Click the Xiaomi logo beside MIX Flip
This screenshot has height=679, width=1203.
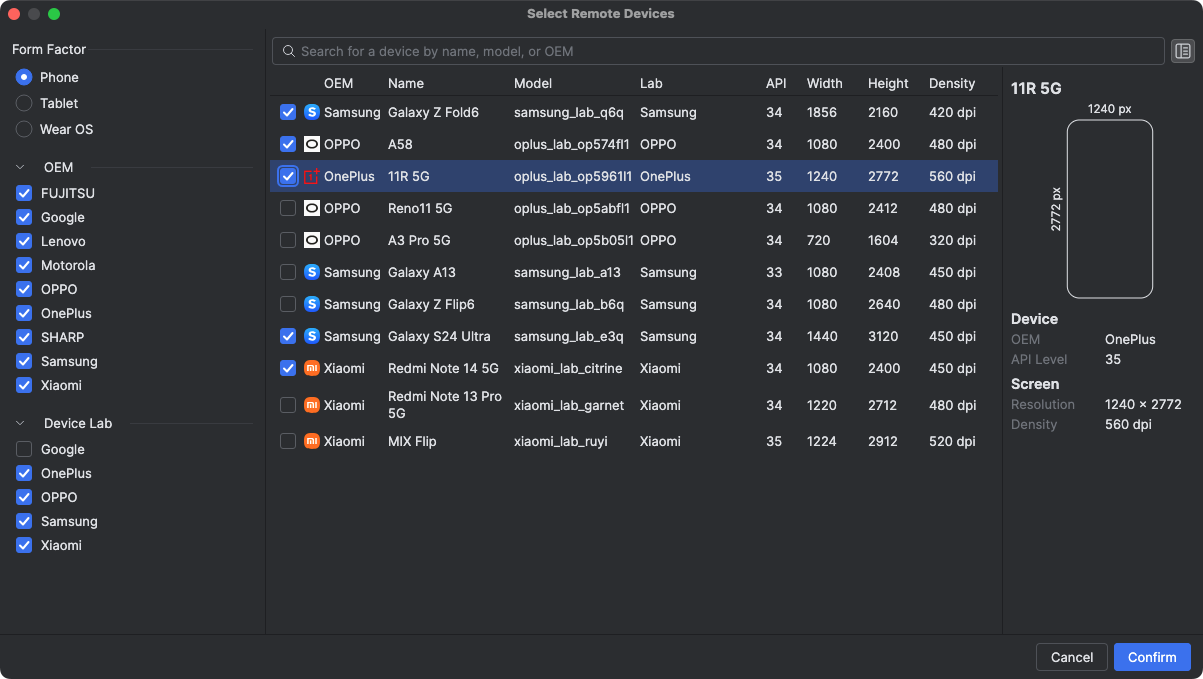(x=312, y=441)
